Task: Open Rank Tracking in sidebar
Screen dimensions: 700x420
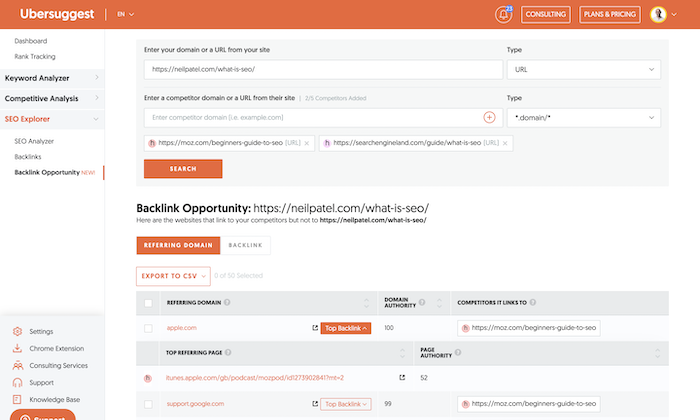Action: (x=35, y=56)
